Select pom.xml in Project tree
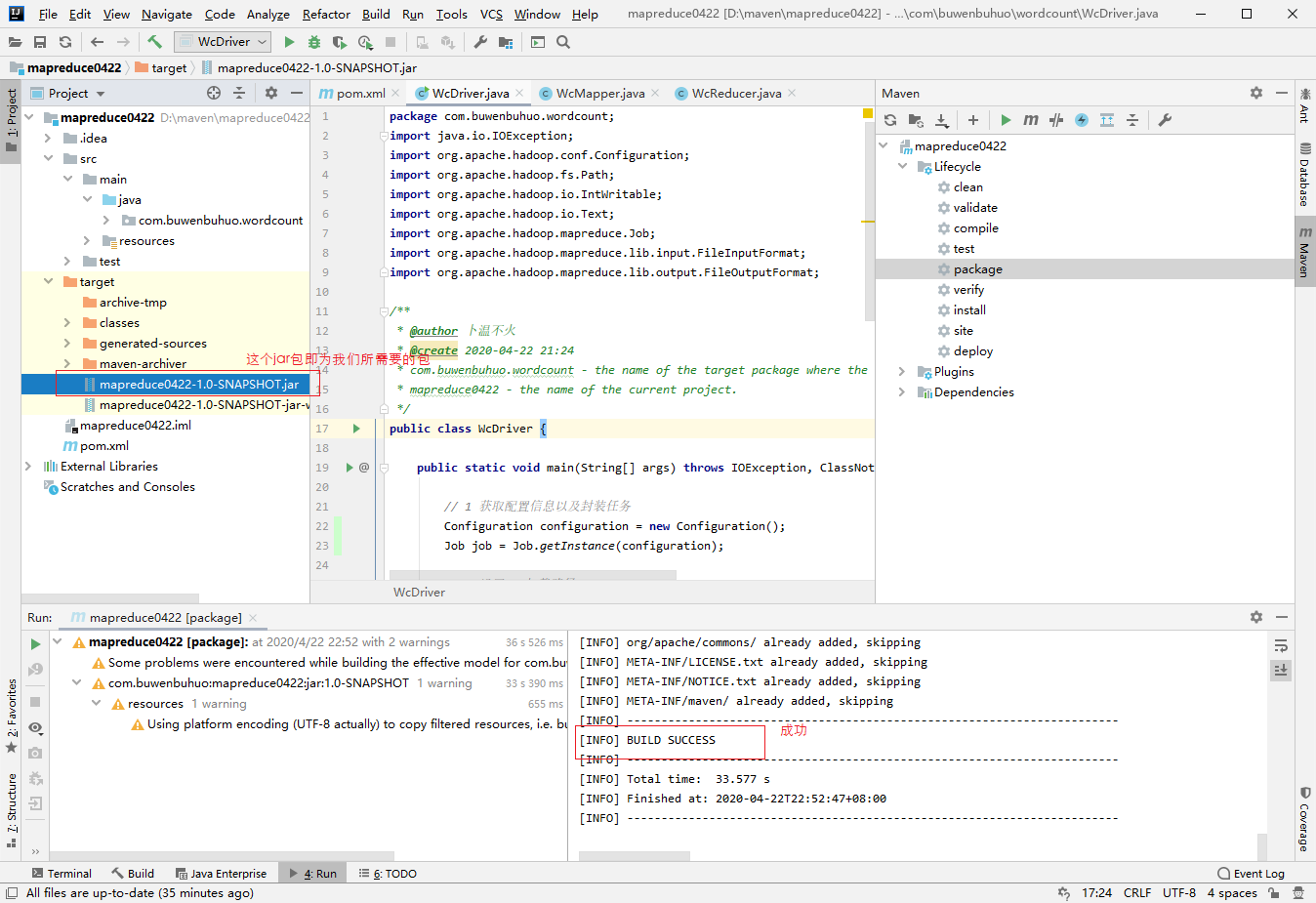Screen dimensions: 1316x903 (104, 445)
